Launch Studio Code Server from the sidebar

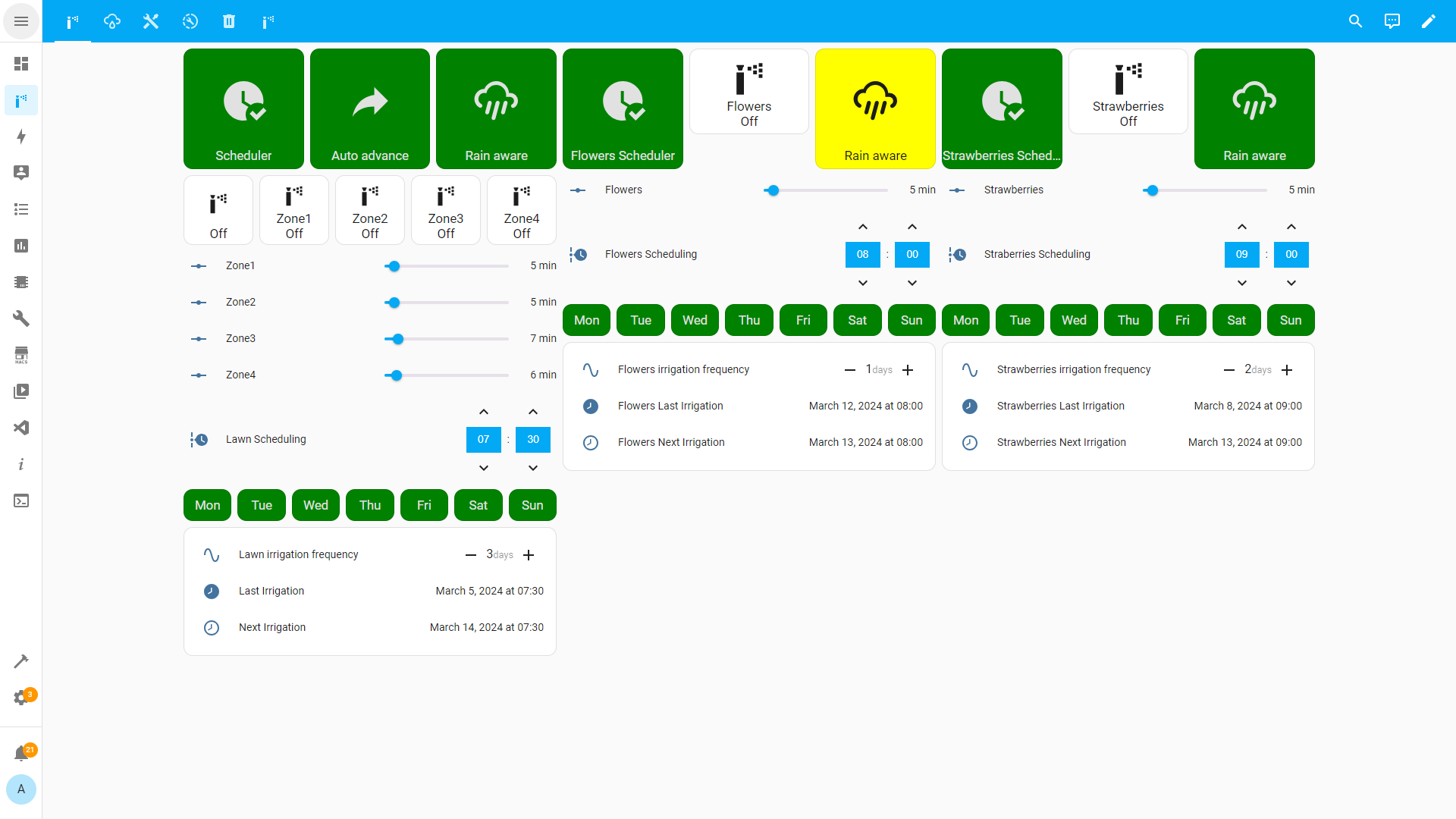click(21, 428)
